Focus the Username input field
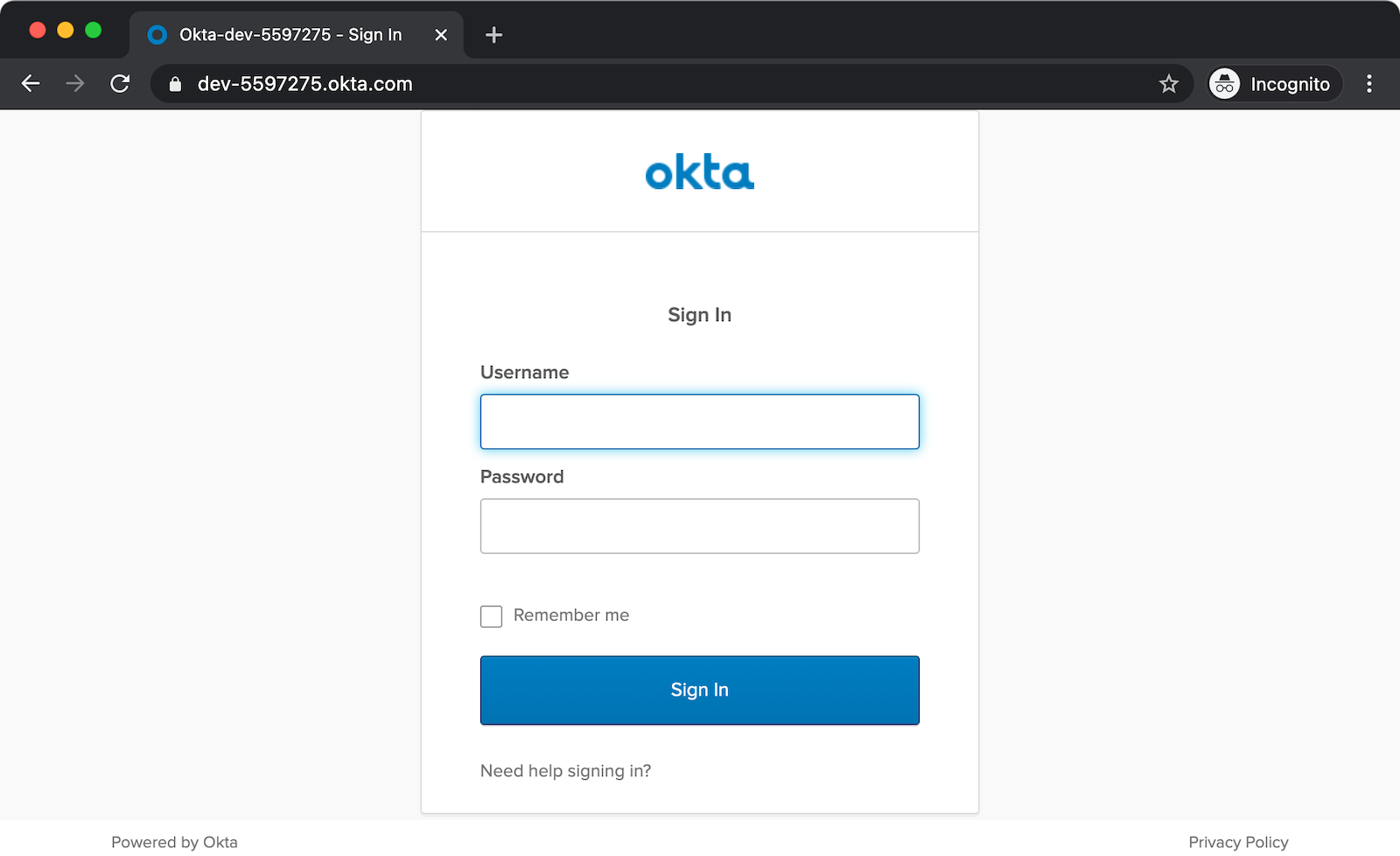 tap(699, 422)
